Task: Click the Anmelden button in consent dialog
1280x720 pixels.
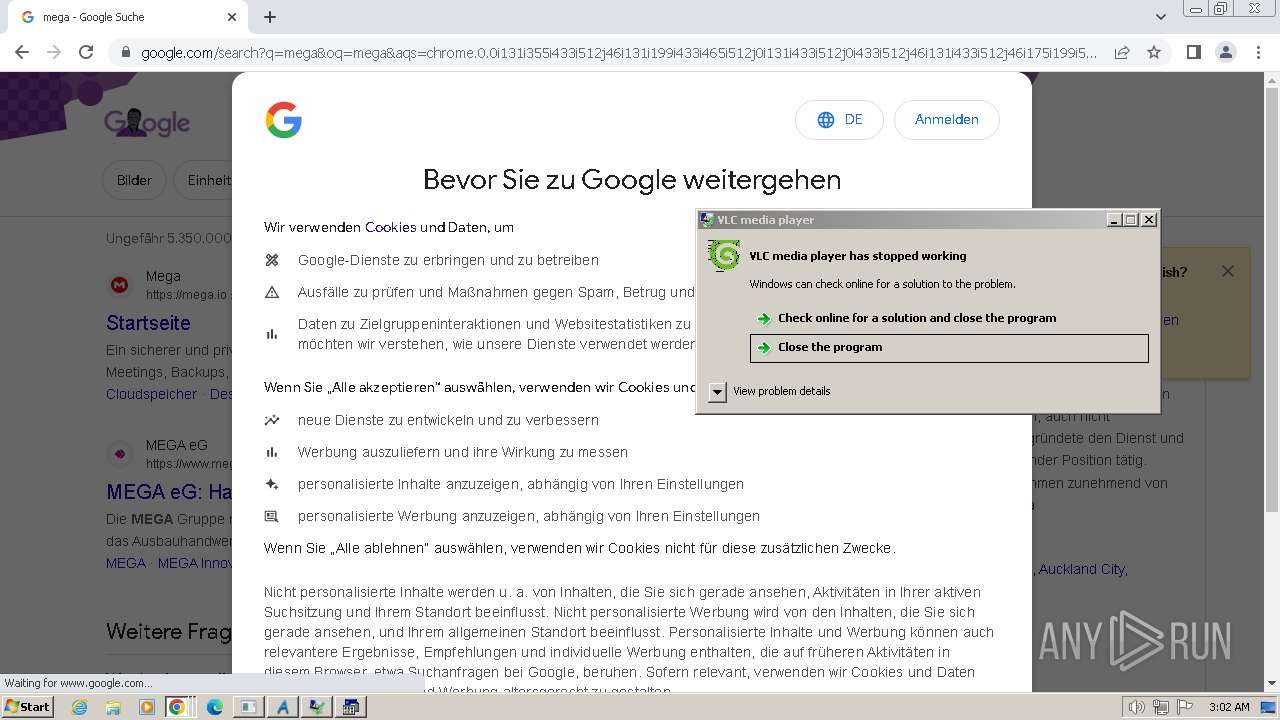Action: click(946, 120)
